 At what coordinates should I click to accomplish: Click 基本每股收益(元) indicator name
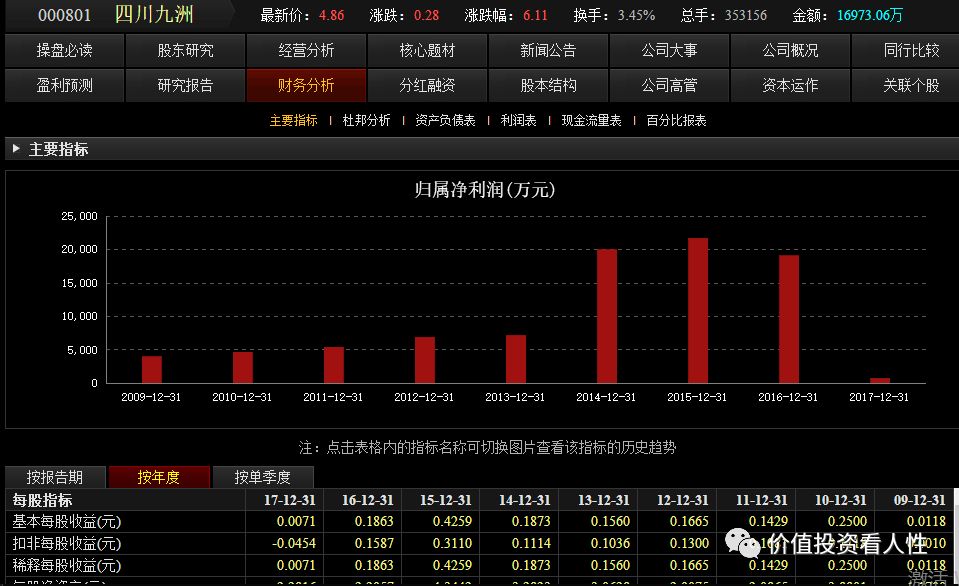tap(67, 522)
